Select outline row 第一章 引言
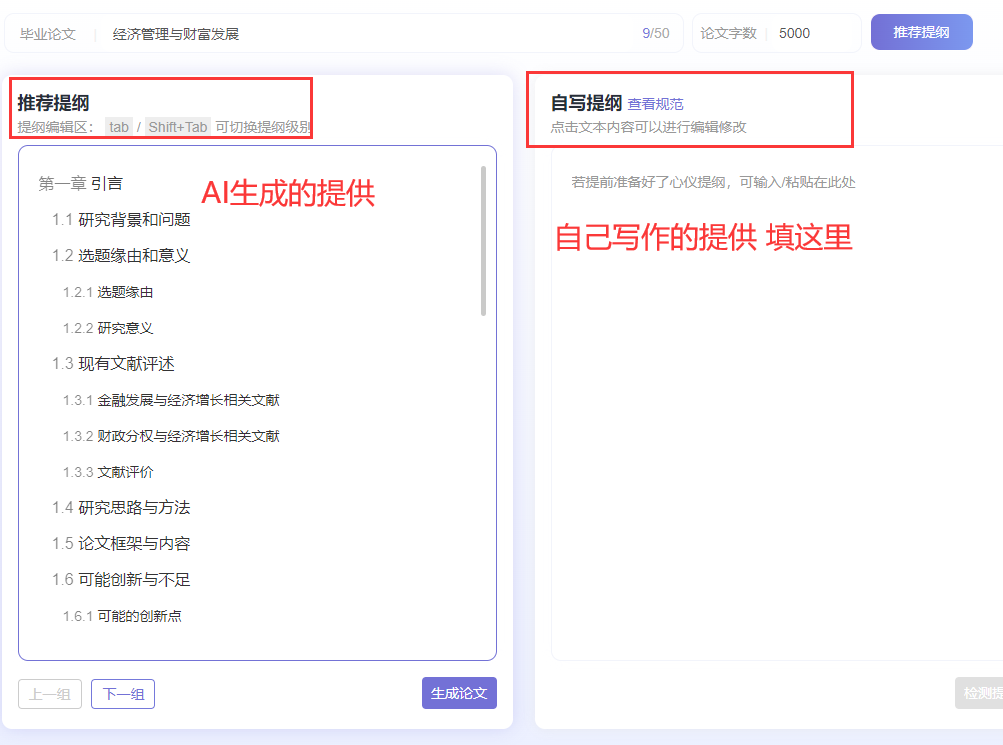Viewport: 1003px width, 745px height. pos(81,184)
